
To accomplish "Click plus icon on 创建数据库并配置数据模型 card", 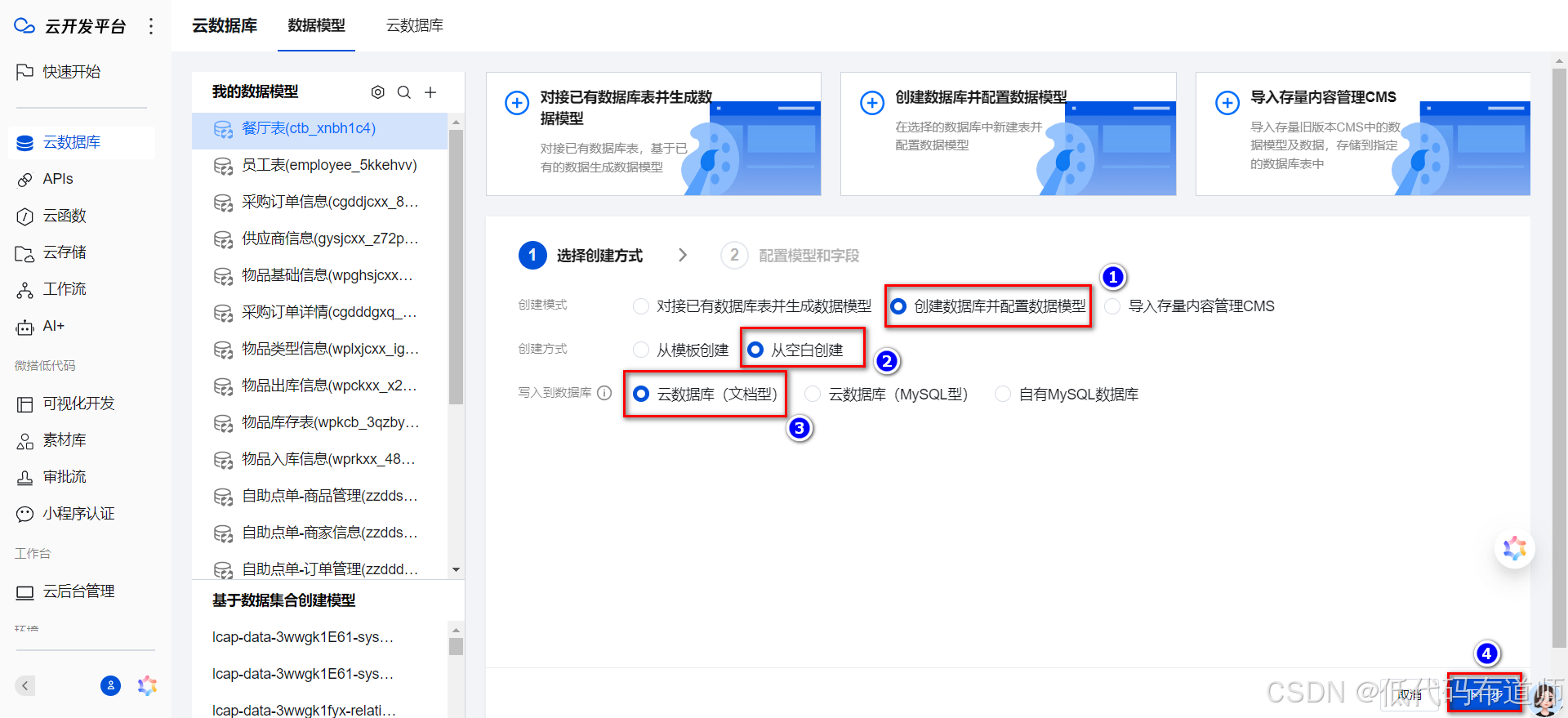I will [x=872, y=103].
